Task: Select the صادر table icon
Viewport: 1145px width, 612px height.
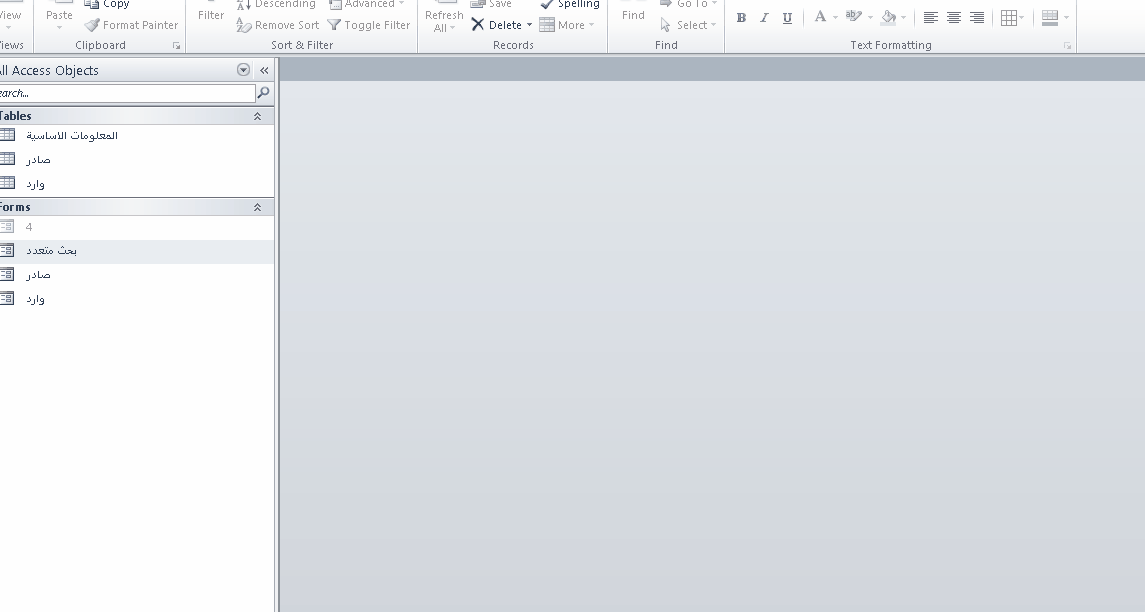Action: (8, 159)
